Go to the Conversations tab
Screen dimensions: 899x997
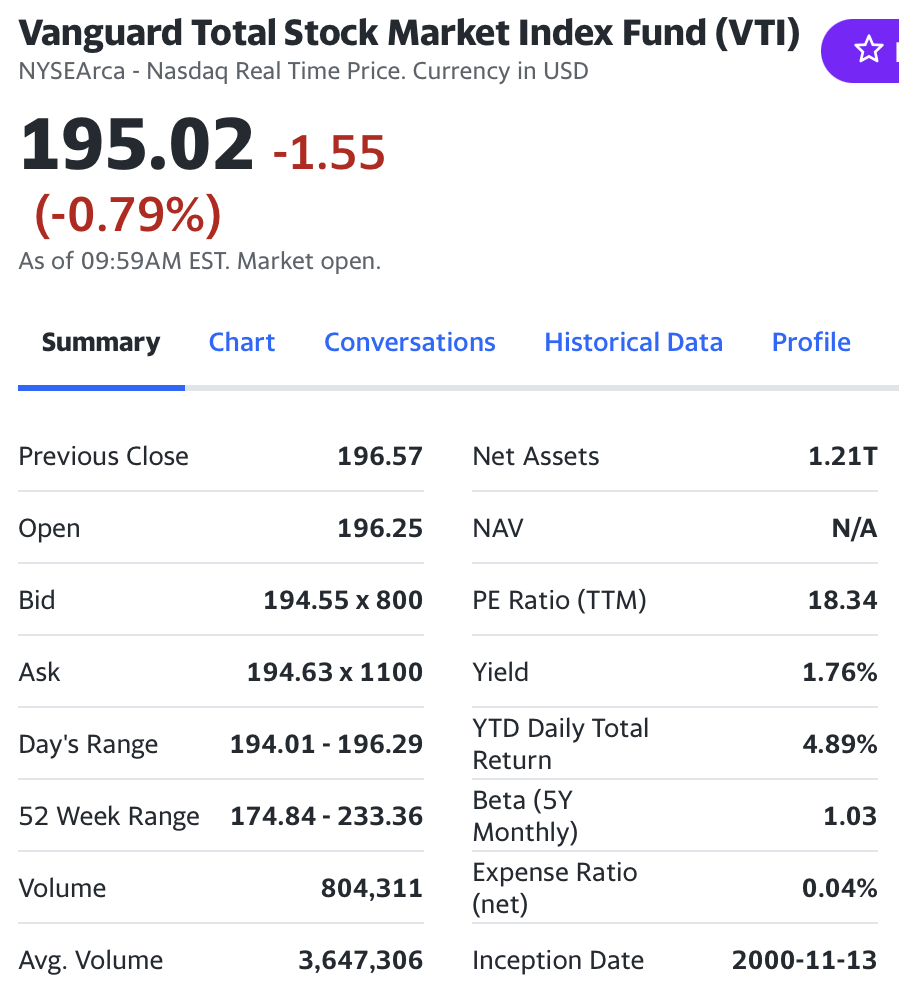[410, 342]
